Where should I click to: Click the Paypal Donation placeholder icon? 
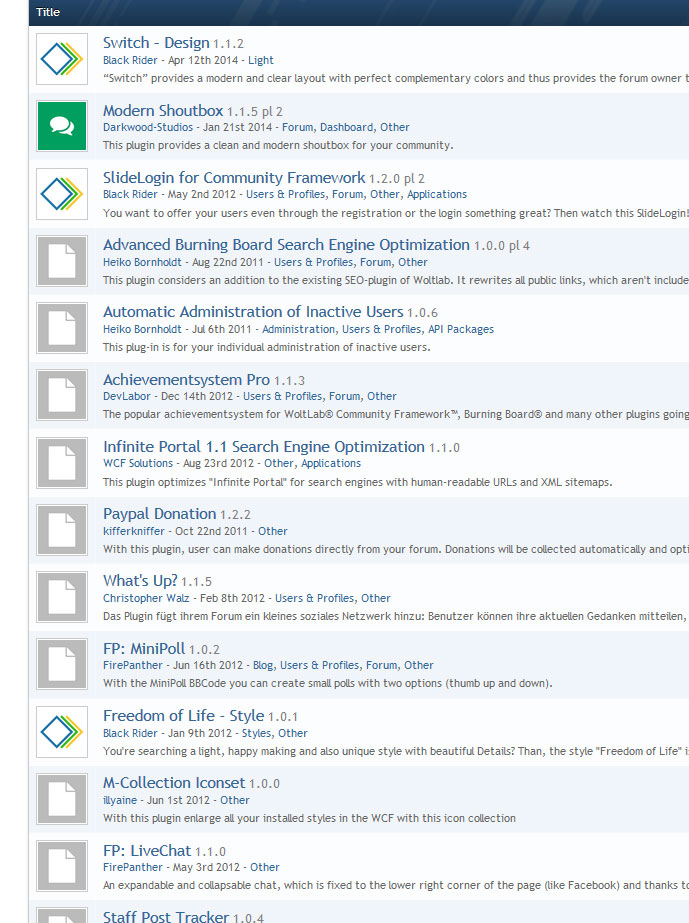tap(62, 530)
